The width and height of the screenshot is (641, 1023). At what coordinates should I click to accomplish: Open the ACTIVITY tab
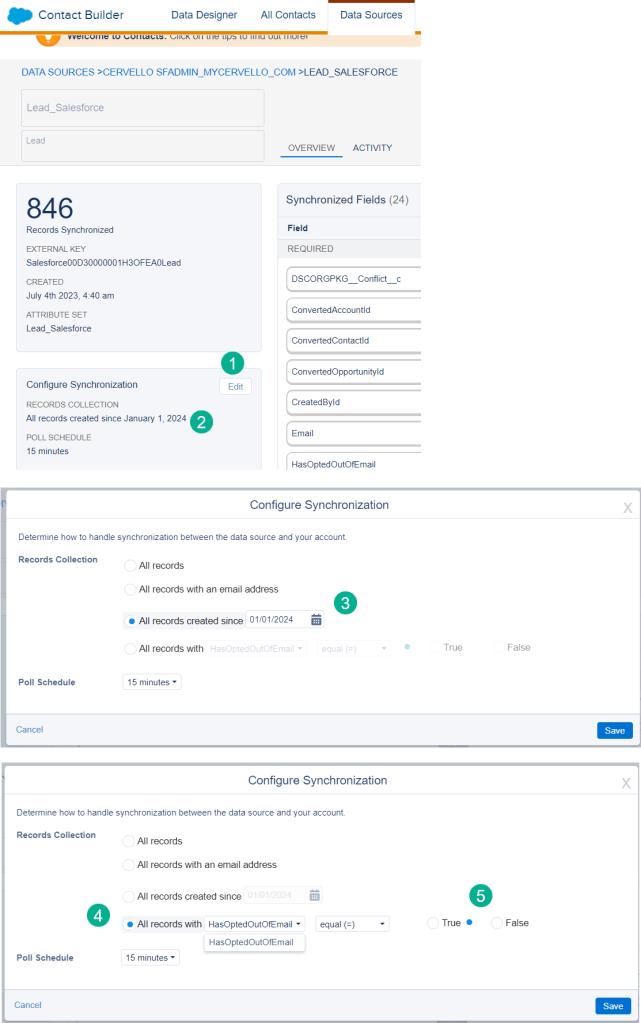pos(372,148)
